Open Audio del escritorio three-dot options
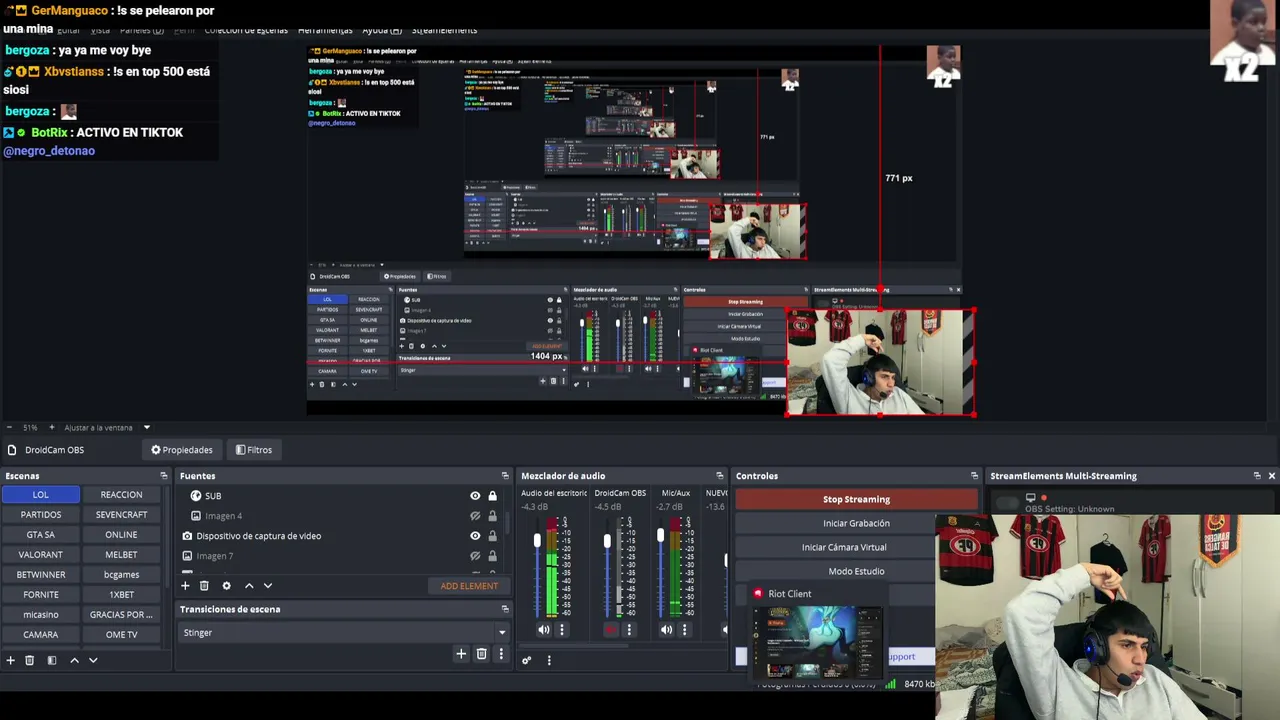Viewport: 1280px width, 720px height. point(561,630)
